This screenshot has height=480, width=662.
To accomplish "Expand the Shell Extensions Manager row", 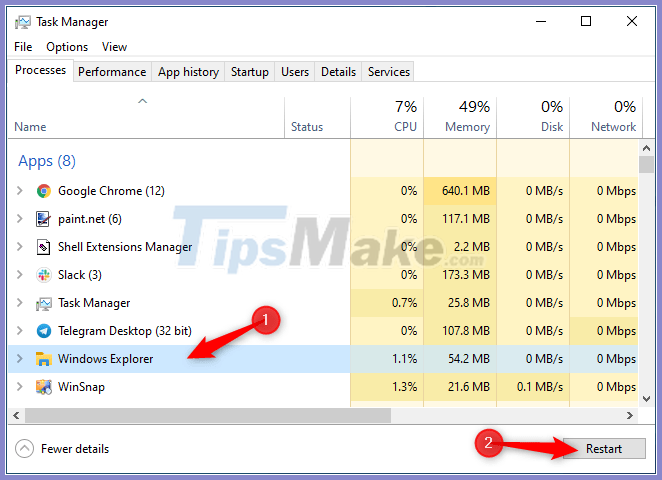I will coord(19,247).
